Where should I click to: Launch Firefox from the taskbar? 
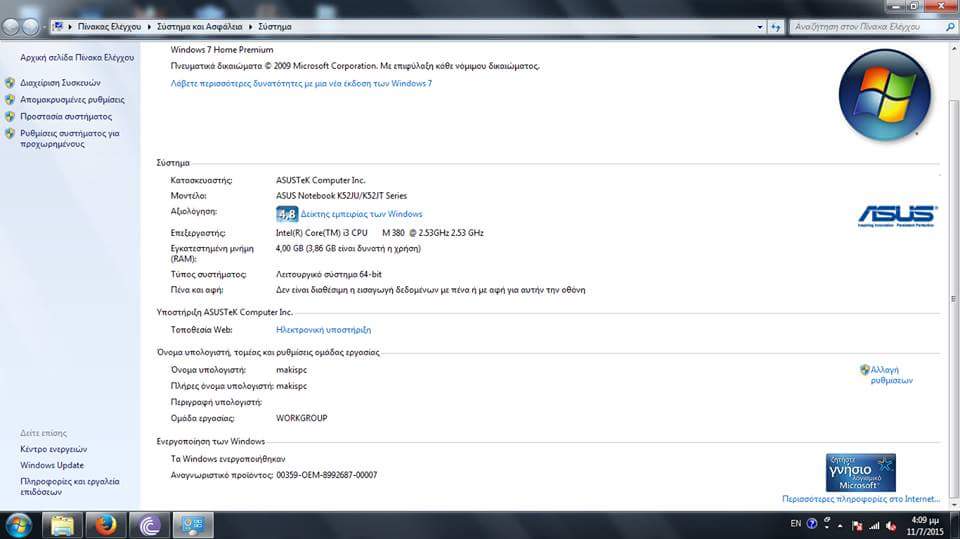point(105,526)
